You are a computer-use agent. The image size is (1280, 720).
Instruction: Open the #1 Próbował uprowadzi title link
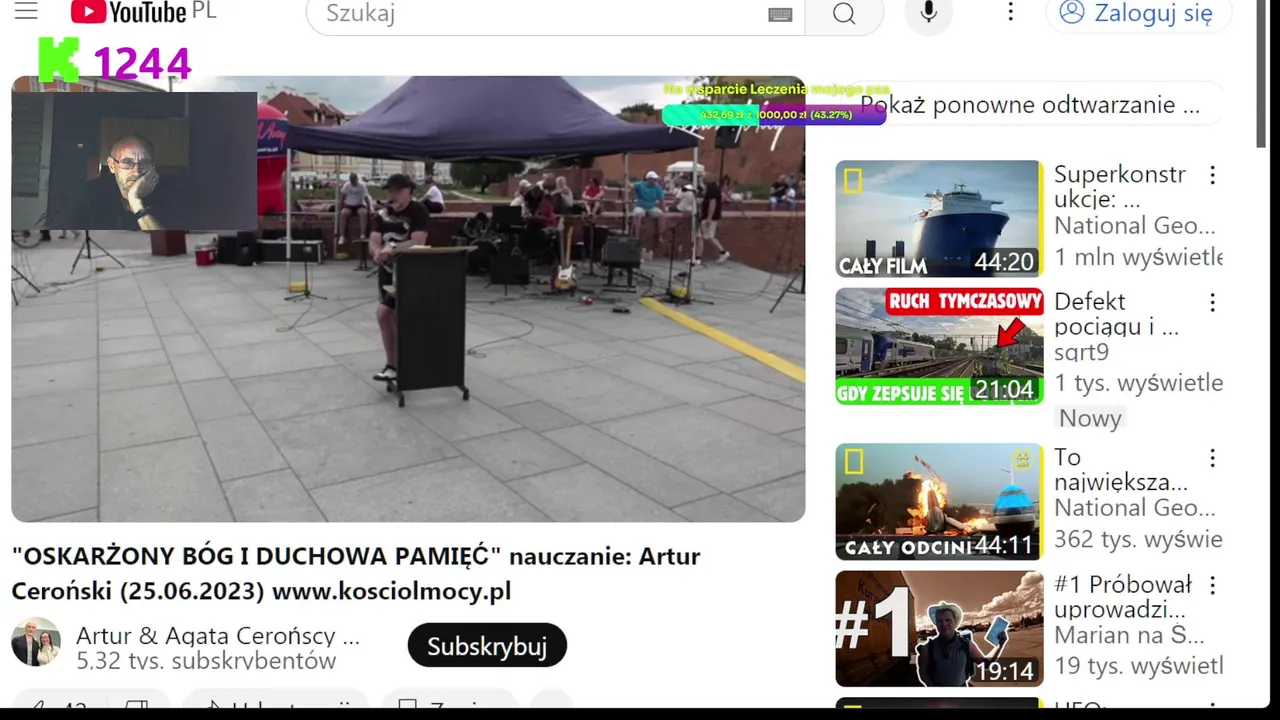pyautogui.click(x=1123, y=596)
